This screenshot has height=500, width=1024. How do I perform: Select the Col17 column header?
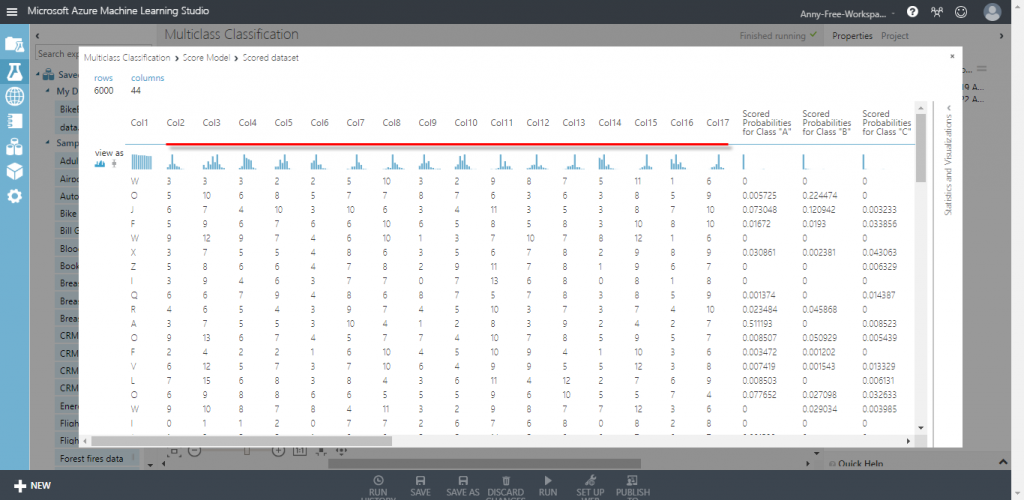pyautogui.click(x=718, y=123)
